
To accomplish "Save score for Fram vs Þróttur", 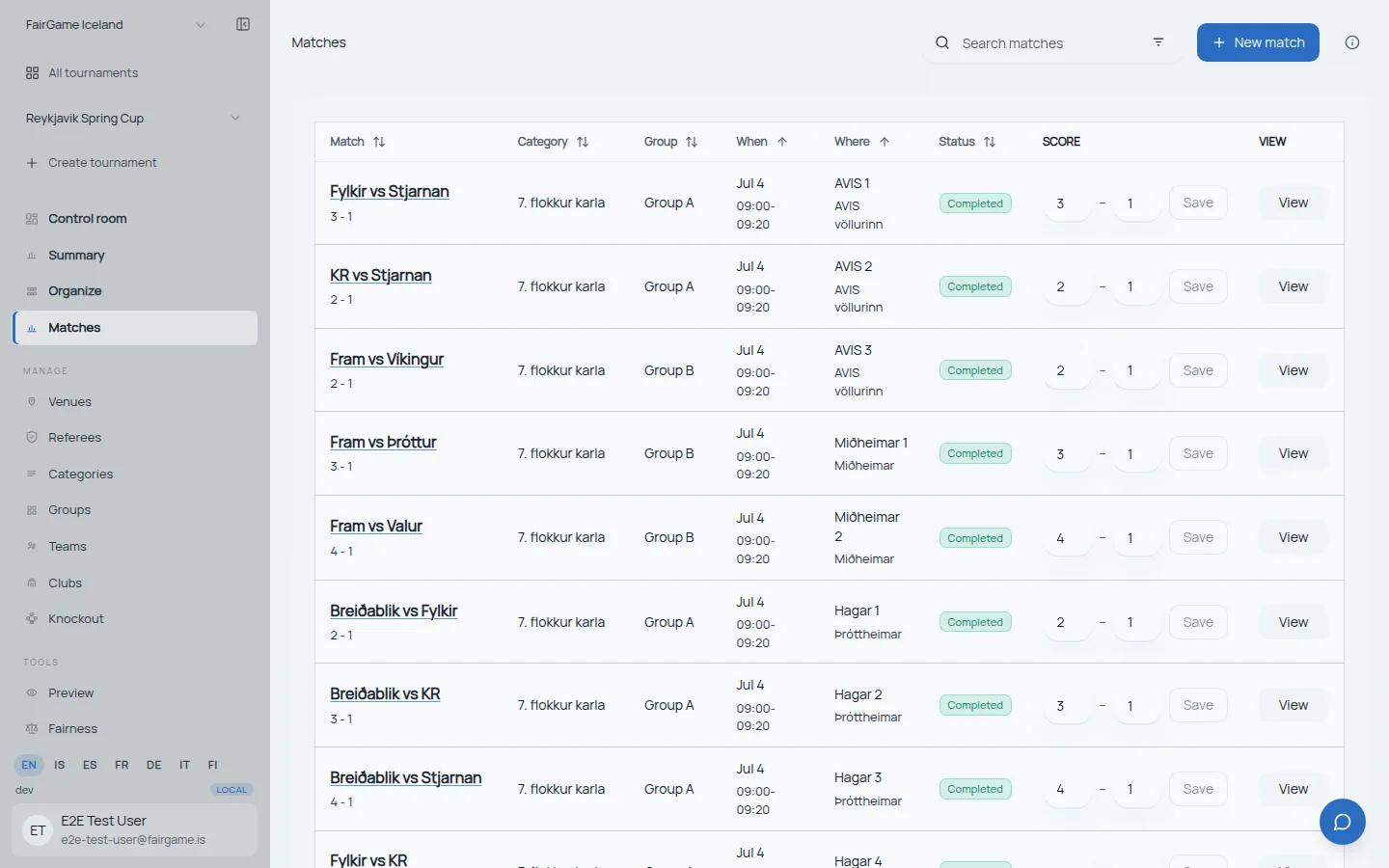I will [1198, 453].
